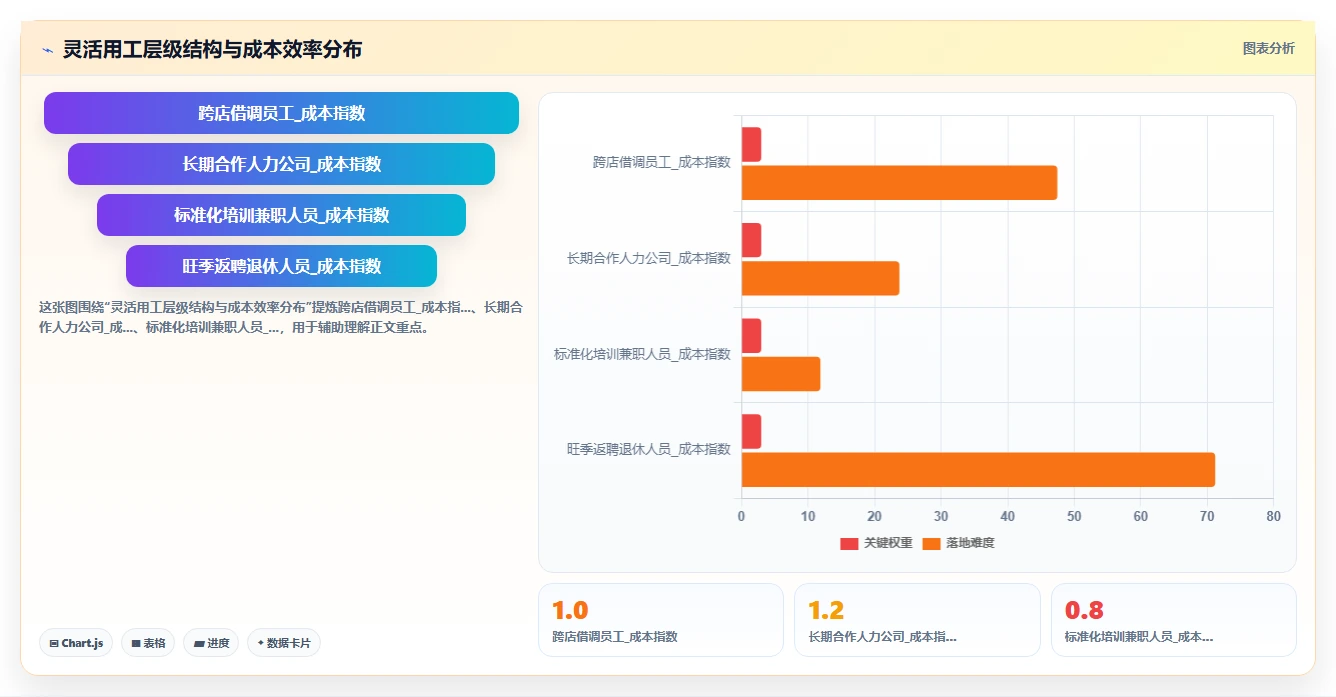Click the Chart.js tag chip
Viewport: 1336px width, 697px height.
coord(76,643)
